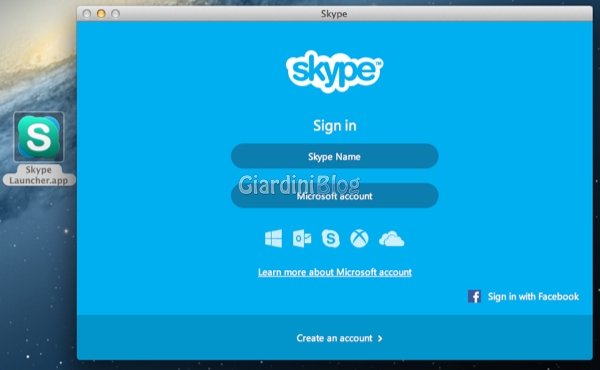Select Sign in with Facebook

pos(533,297)
